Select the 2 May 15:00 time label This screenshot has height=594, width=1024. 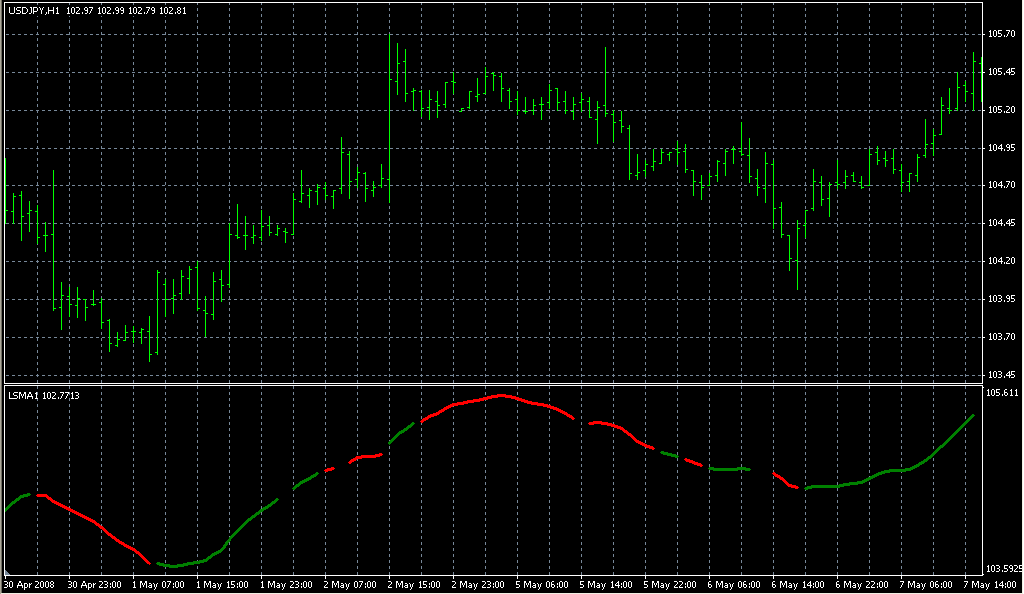pos(413,584)
